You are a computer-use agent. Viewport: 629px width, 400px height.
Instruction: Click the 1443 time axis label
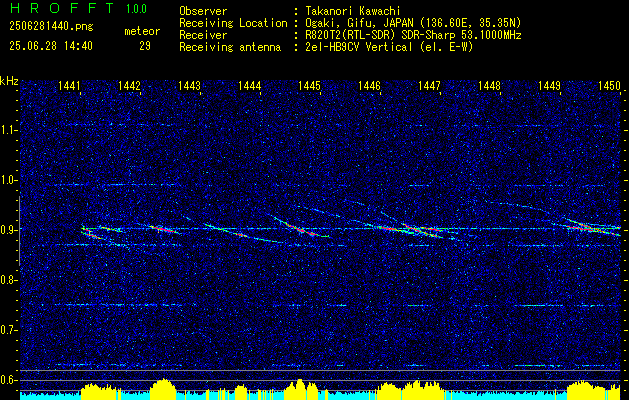click(189, 86)
